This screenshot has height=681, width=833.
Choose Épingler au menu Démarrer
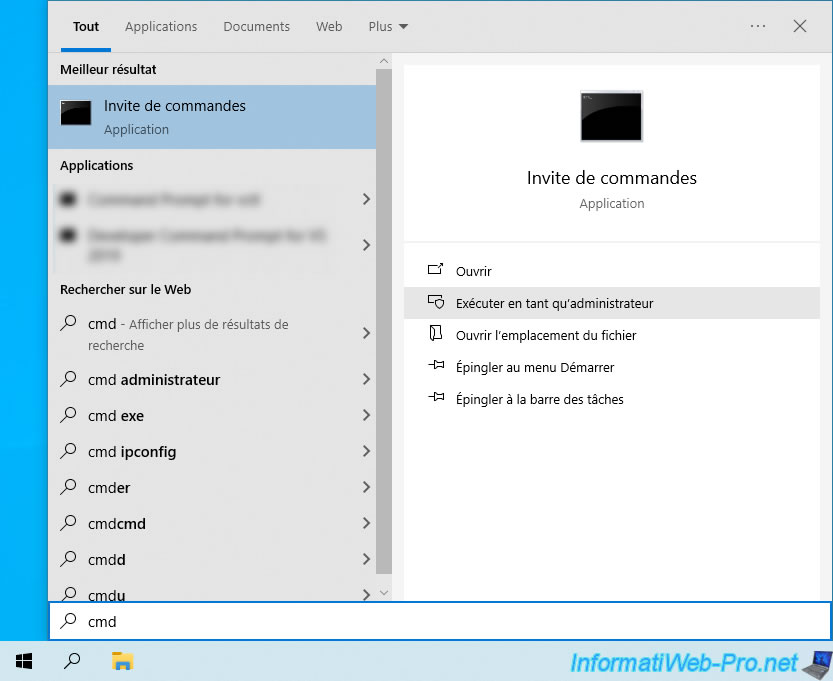(611, 367)
